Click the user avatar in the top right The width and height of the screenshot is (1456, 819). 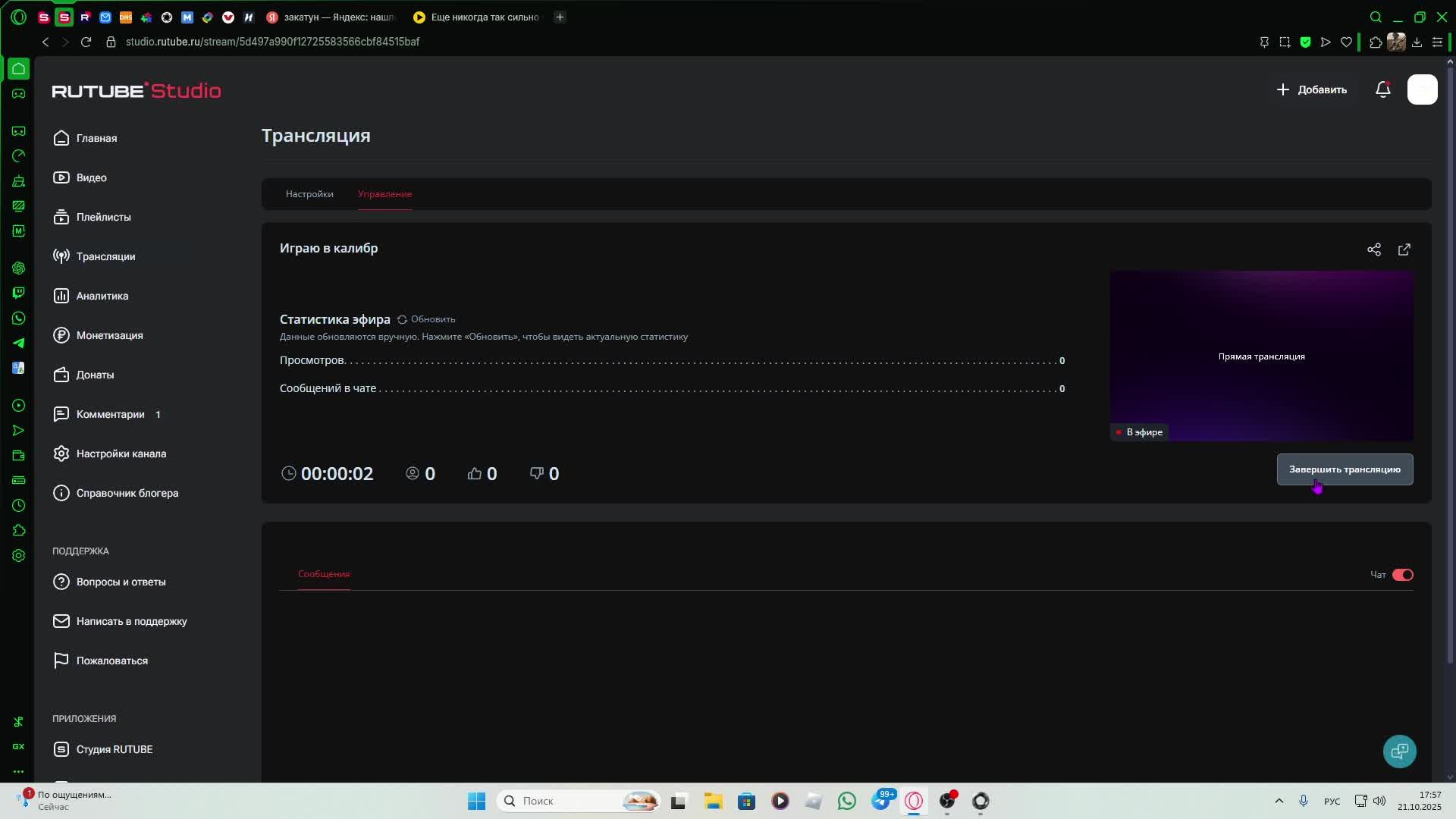1422,89
